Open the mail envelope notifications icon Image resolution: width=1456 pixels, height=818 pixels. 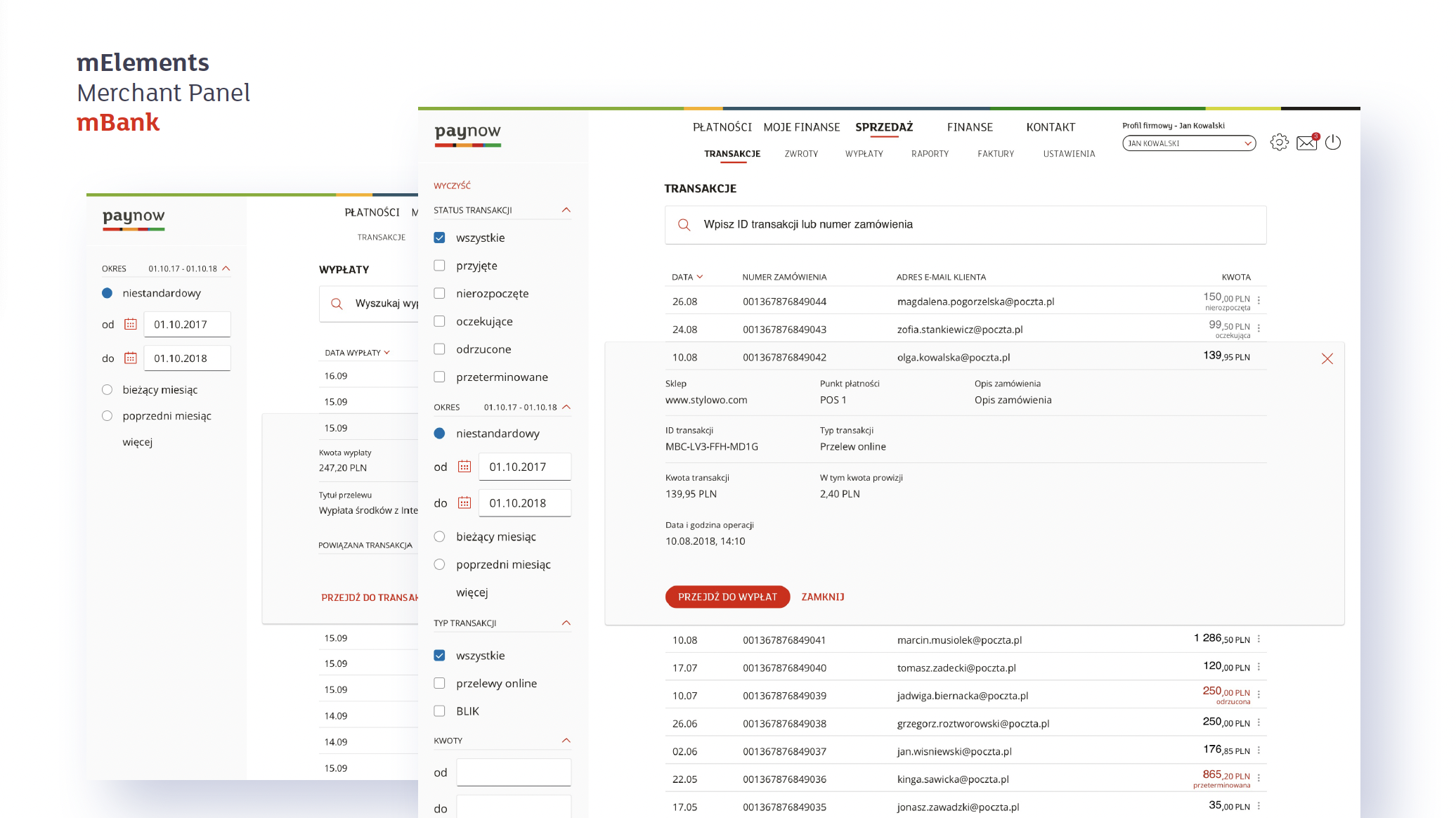pyautogui.click(x=1306, y=143)
